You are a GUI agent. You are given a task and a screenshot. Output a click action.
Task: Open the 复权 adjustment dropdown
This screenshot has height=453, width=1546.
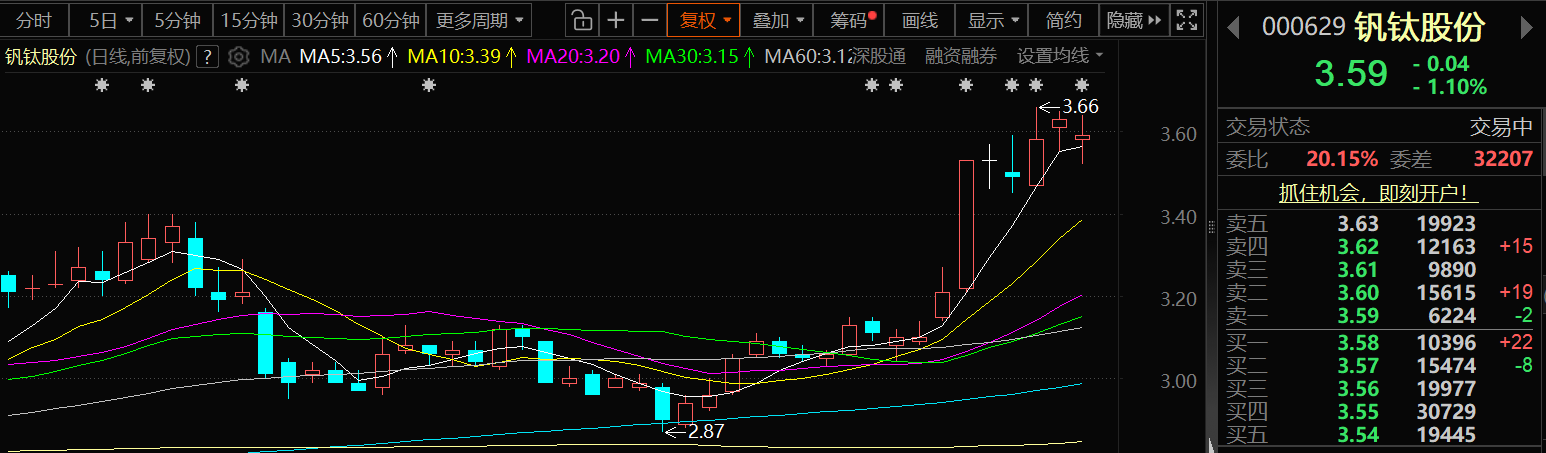click(x=705, y=20)
